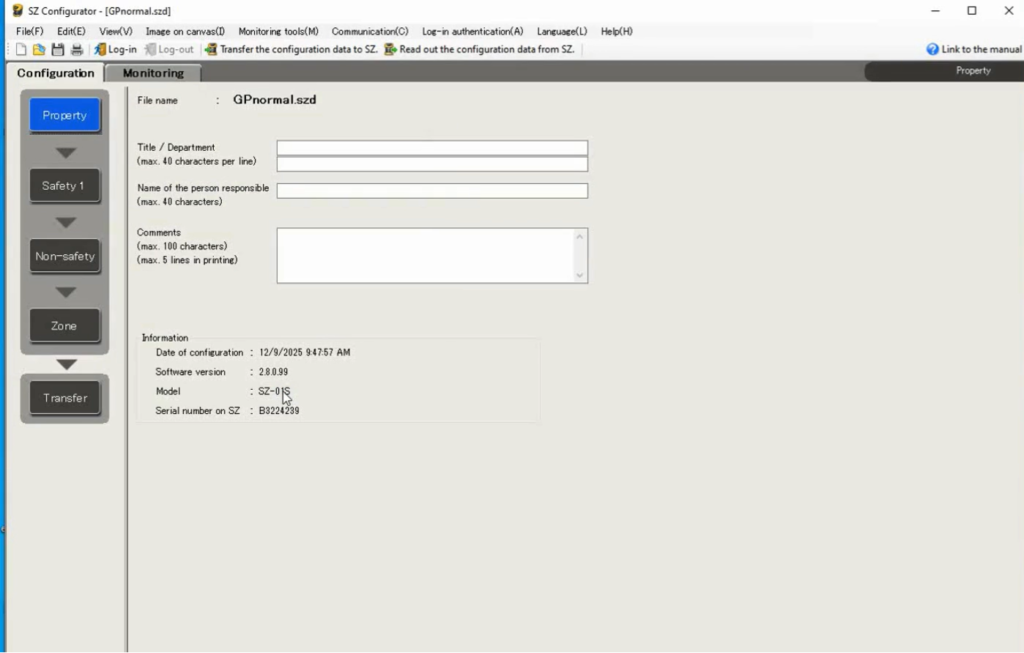Focus the Name of the person responsible field

click(432, 191)
